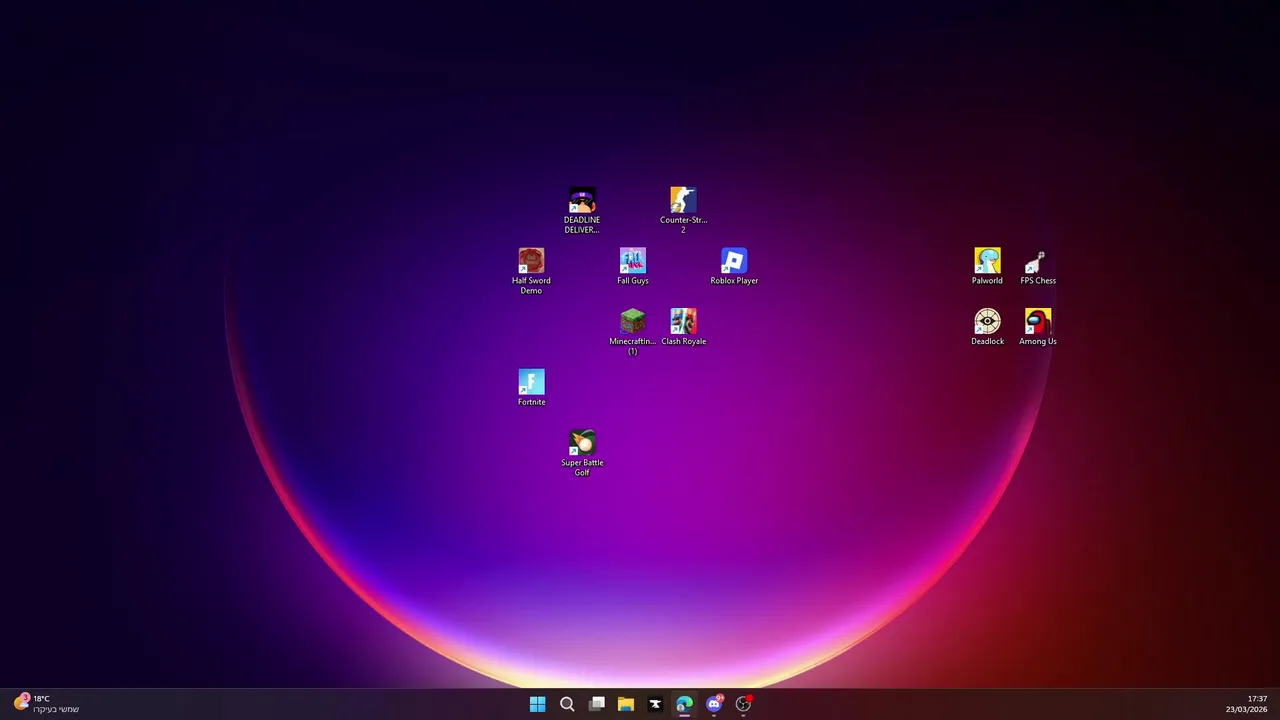Select the Minecraft installer (1) icon
The width and height of the screenshot is (1280, 720).
coord(632,332)
